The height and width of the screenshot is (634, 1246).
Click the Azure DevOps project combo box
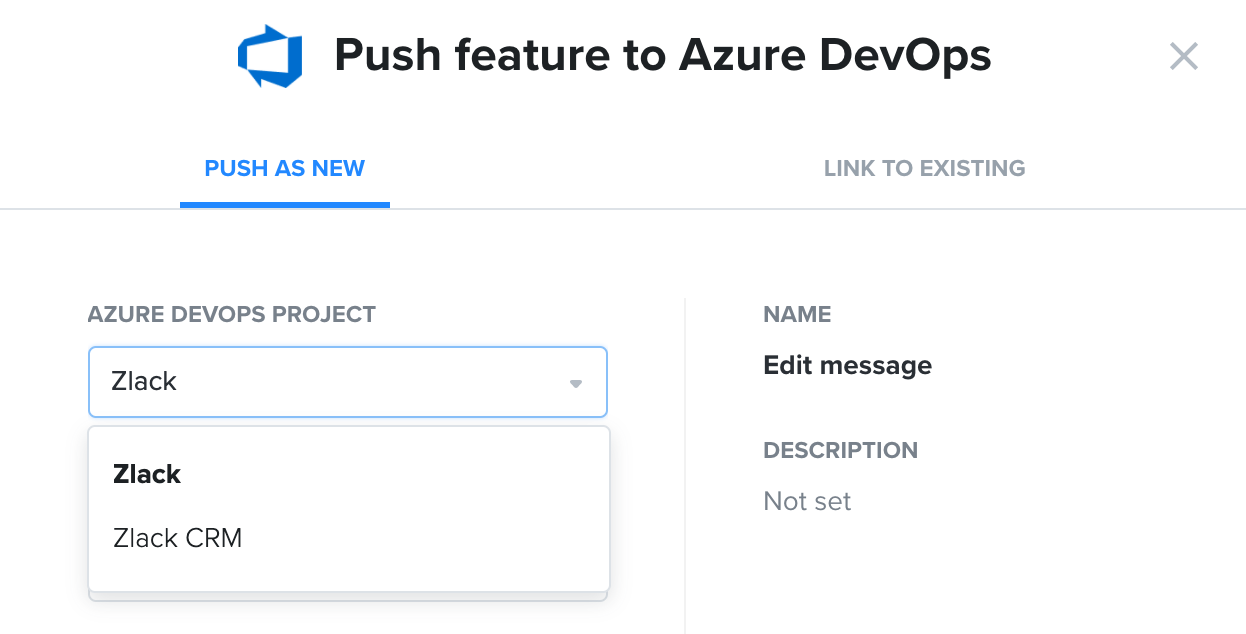point(347,382)
